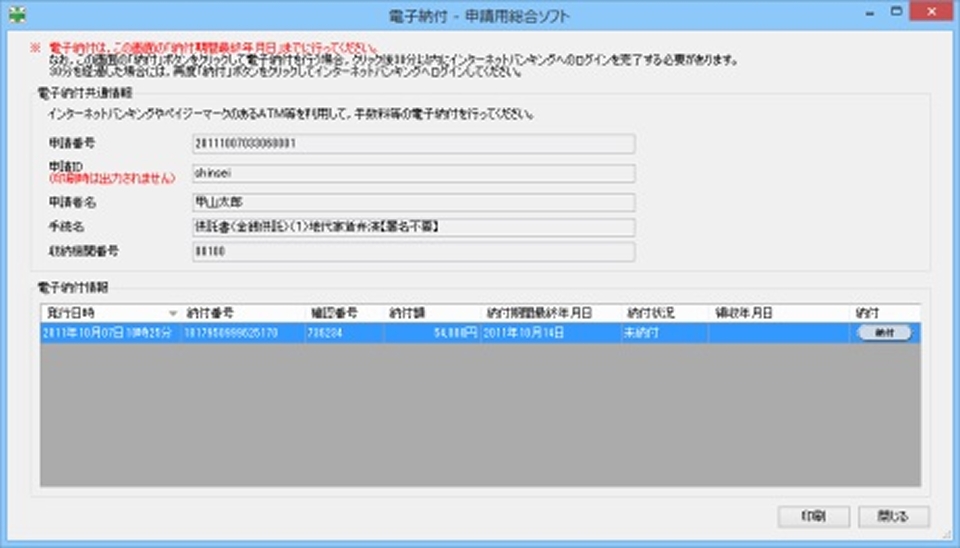Image resolution: width=960 pixels, height=548 pixels.
Task: Select the deadline cell 2011年10月14日
Action: coord(550,333)
